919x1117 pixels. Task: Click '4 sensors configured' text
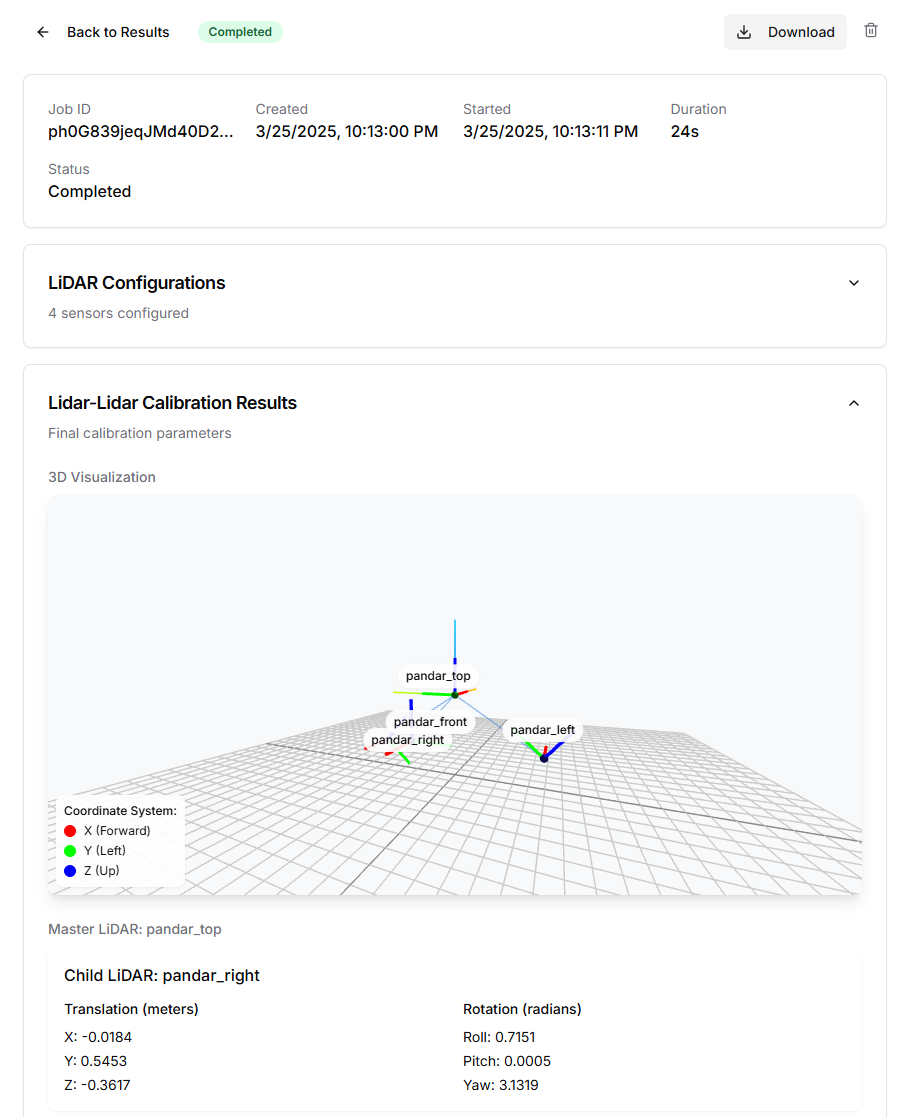[118, 313]
